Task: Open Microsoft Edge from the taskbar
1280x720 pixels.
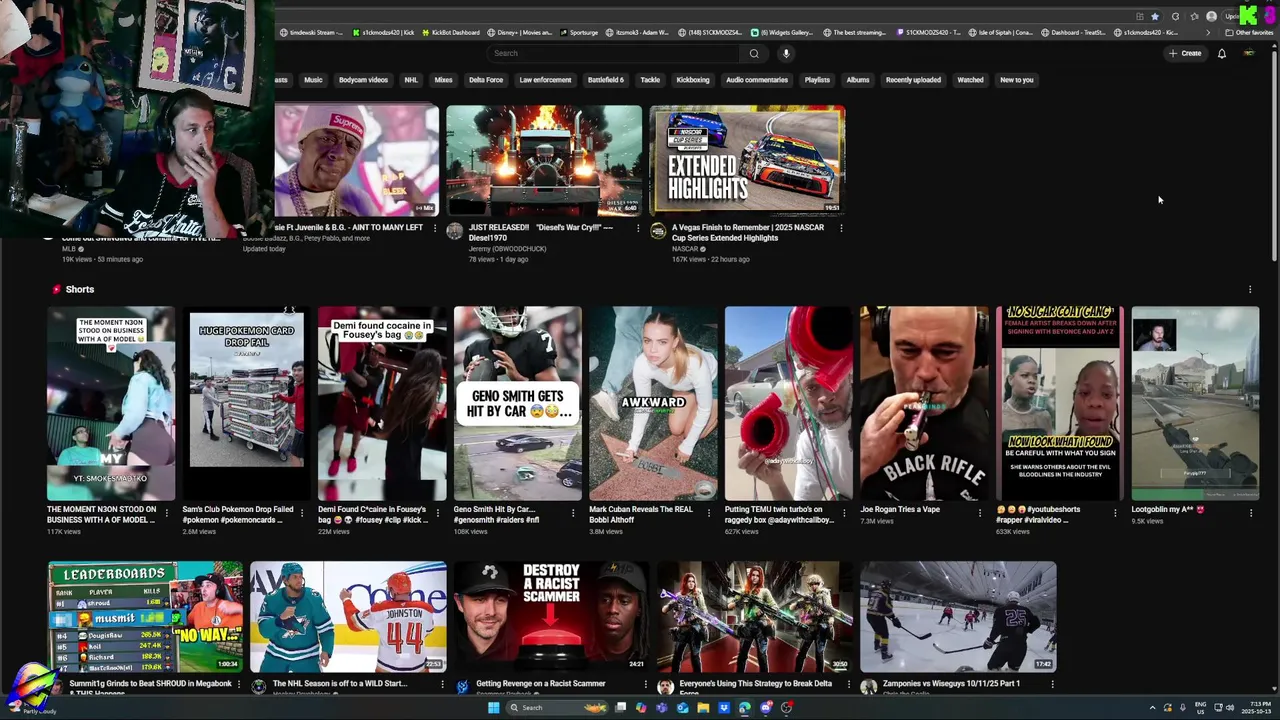Action: 745,708
